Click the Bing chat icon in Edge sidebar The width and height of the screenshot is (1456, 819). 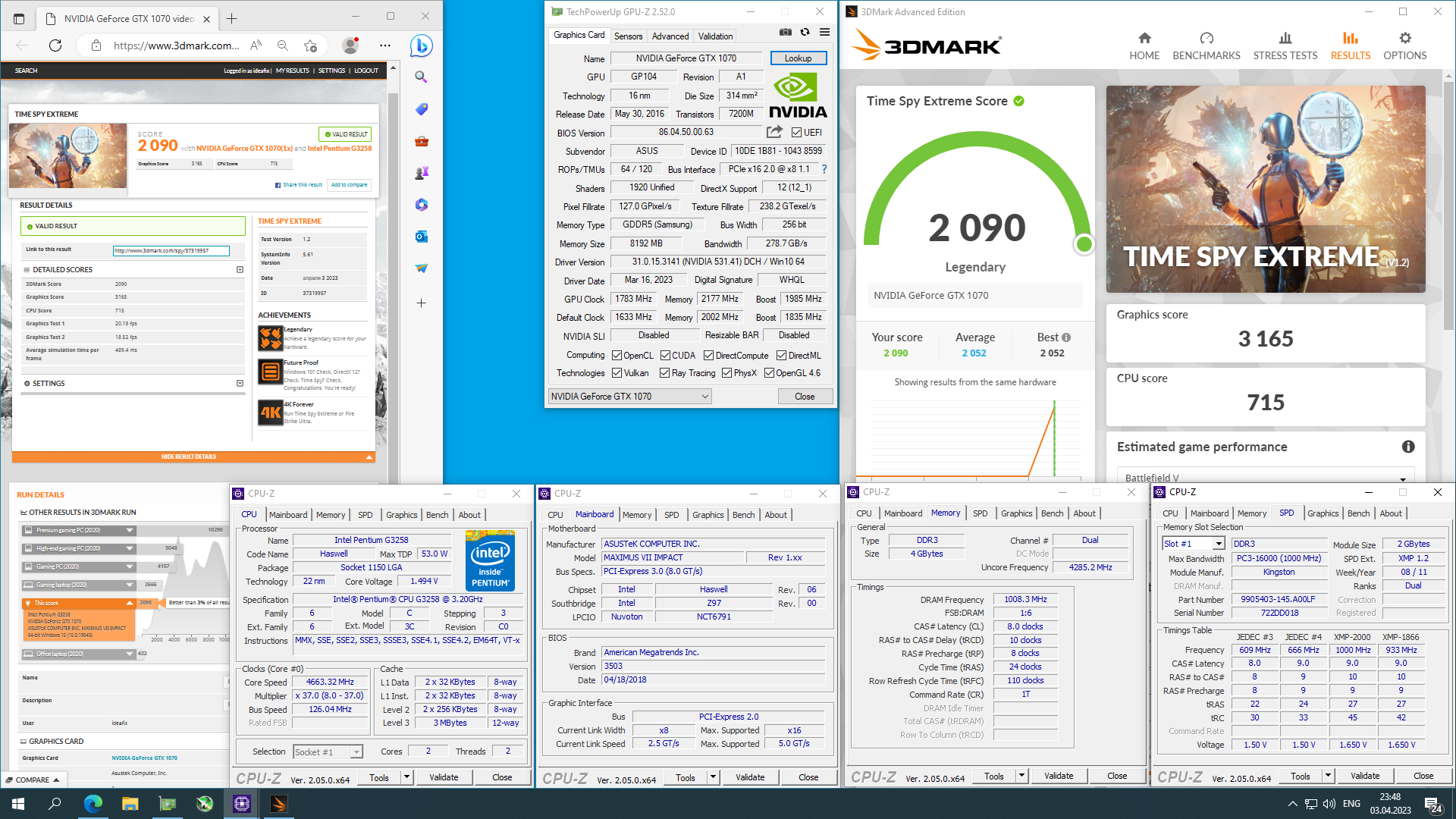(421, 45)
